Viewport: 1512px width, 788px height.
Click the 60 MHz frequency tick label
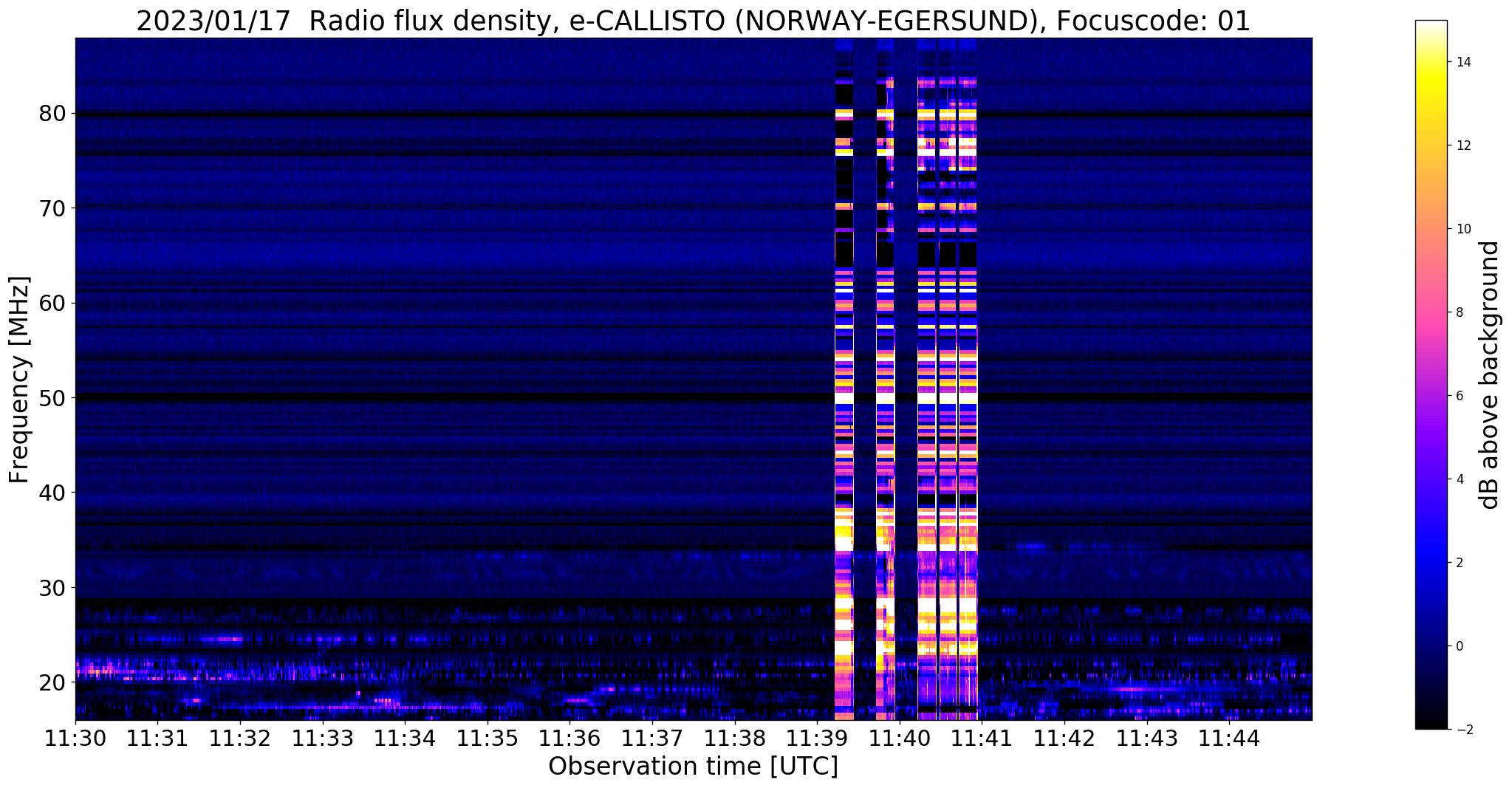point(52,304)
